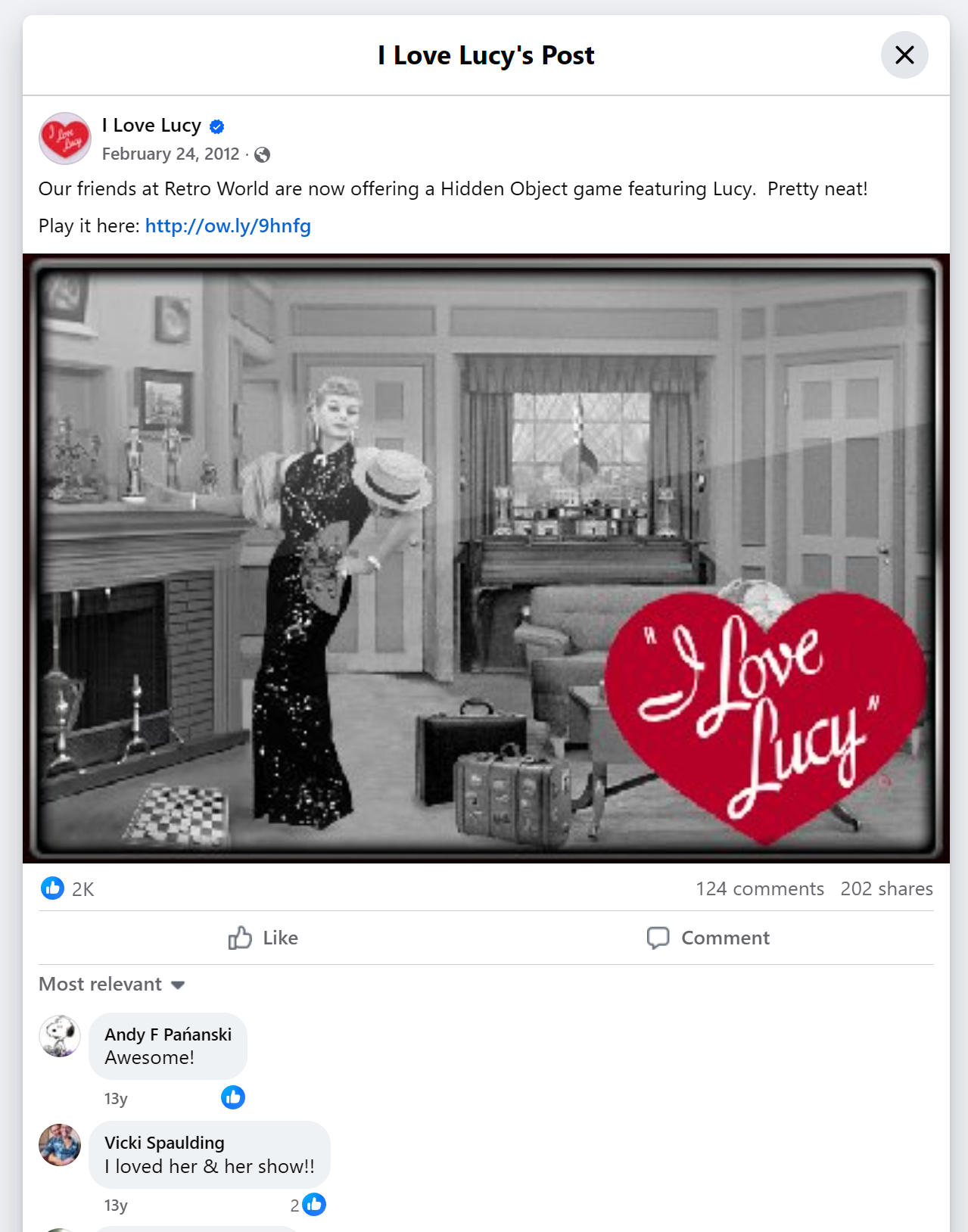Click the public globe privacy icon
968x1232 pixels.
[x=263, y=155]
